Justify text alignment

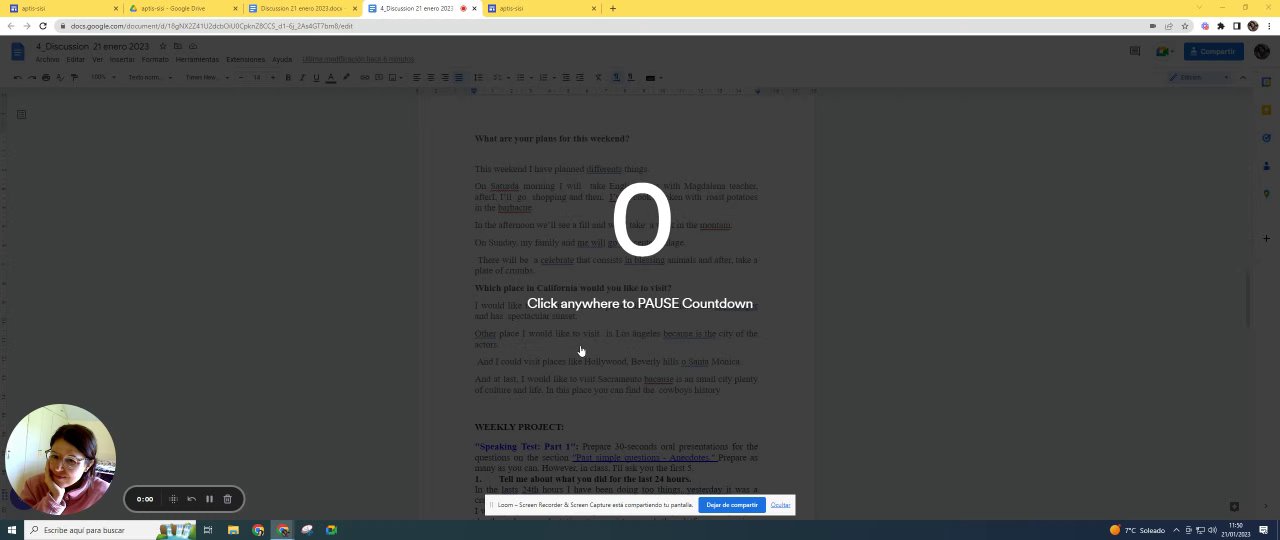459,77
